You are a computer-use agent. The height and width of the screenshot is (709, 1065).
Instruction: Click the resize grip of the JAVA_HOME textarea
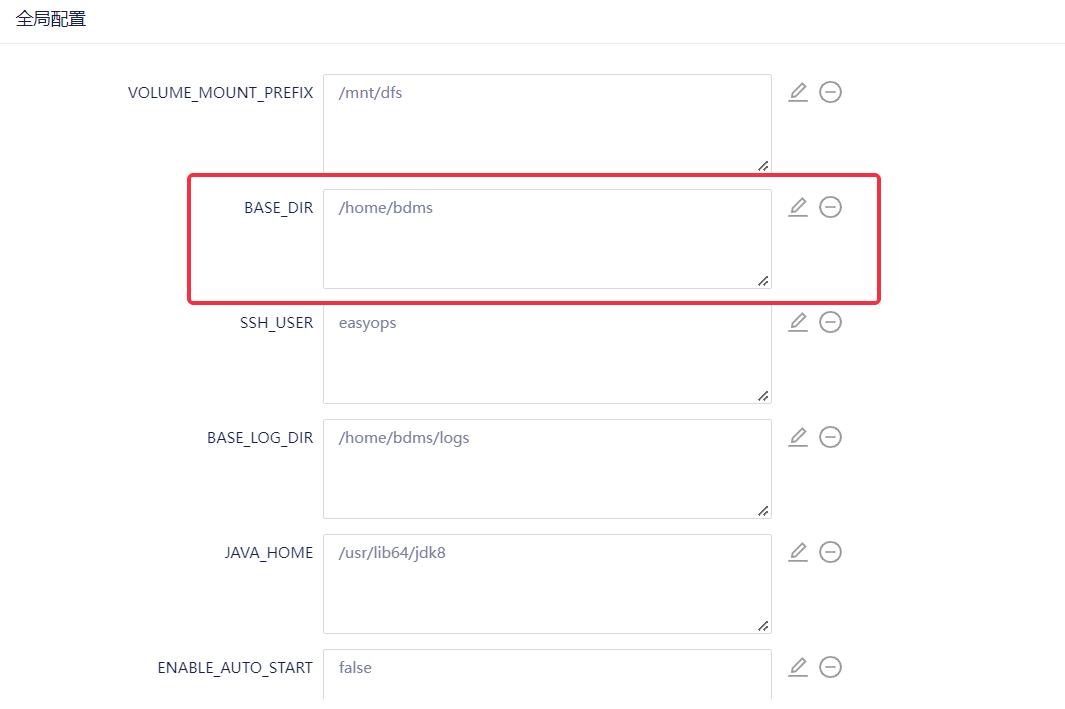point(763,626)
